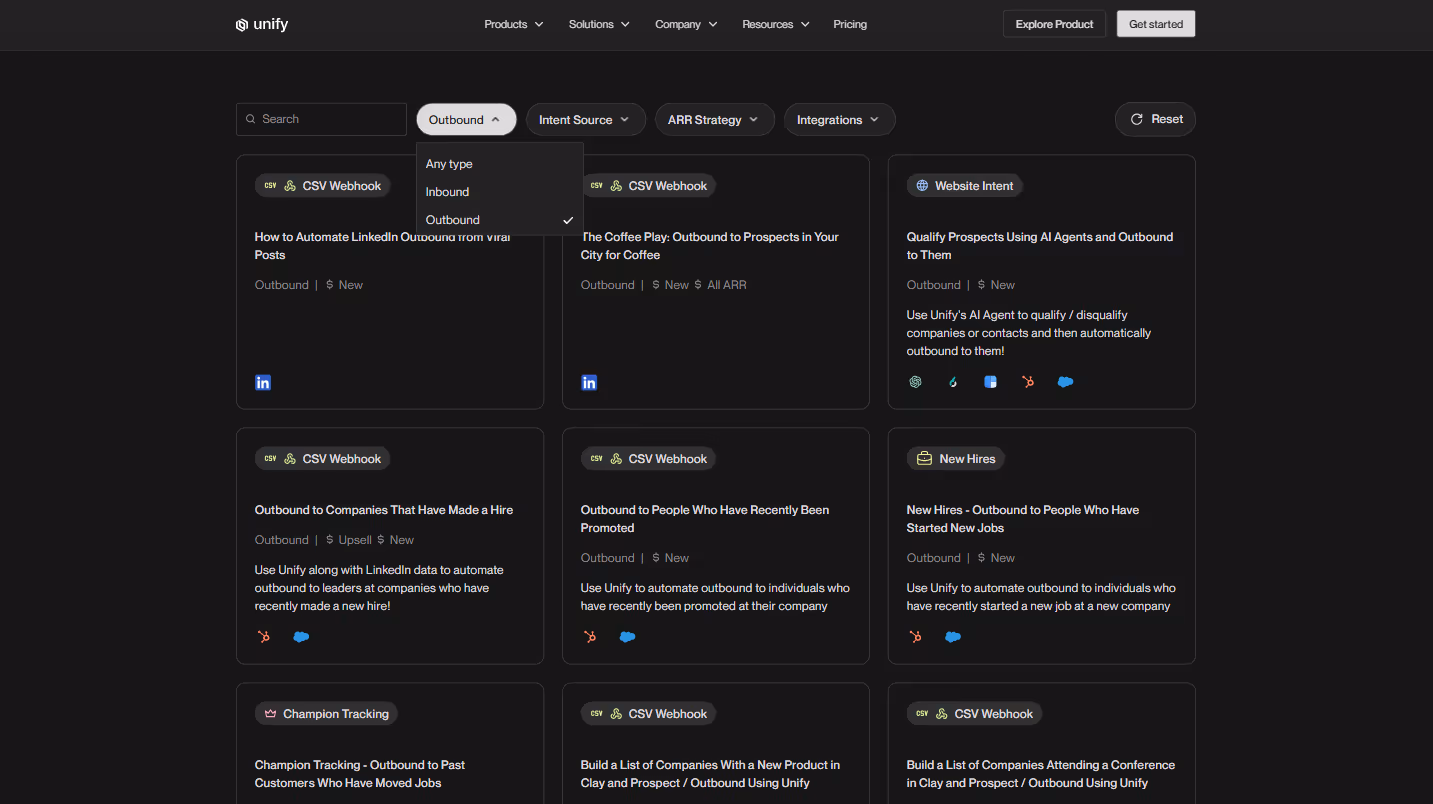Click CSV icon on New Product list card tag
Screen dimensions: 1433x804
tap(597, 714)
